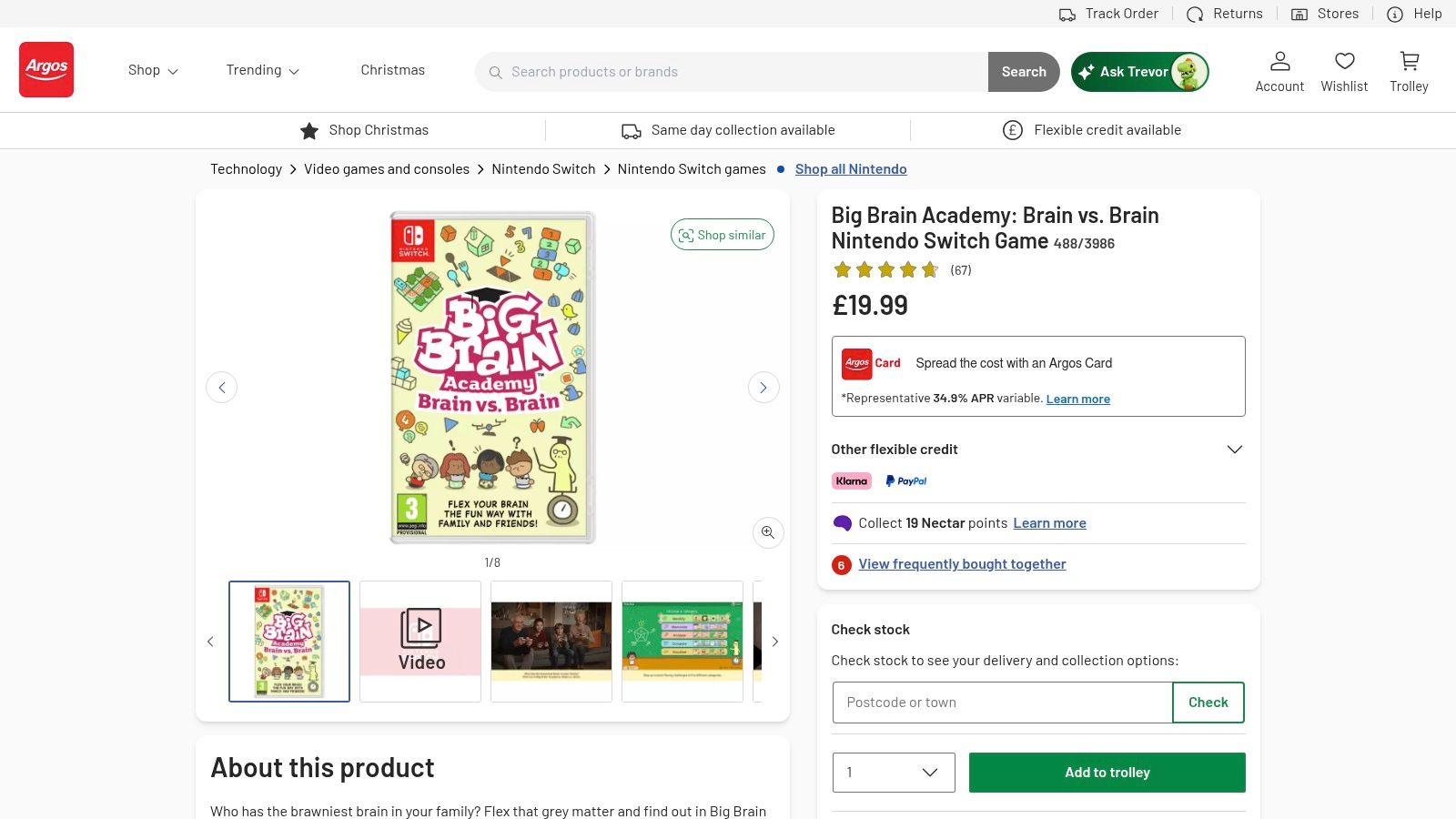Viewport: 1456px width, 819px height.
Task: Open the Ask Trevor assistant
Action: [1138, 72]
